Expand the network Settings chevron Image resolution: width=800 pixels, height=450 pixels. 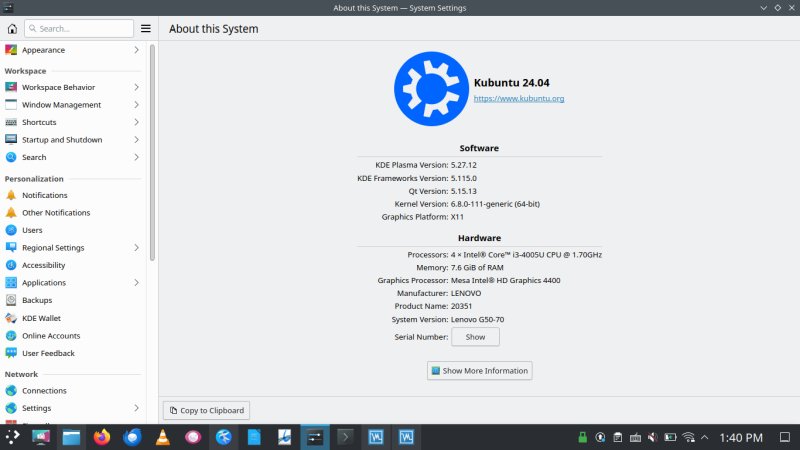coord(136,408)
